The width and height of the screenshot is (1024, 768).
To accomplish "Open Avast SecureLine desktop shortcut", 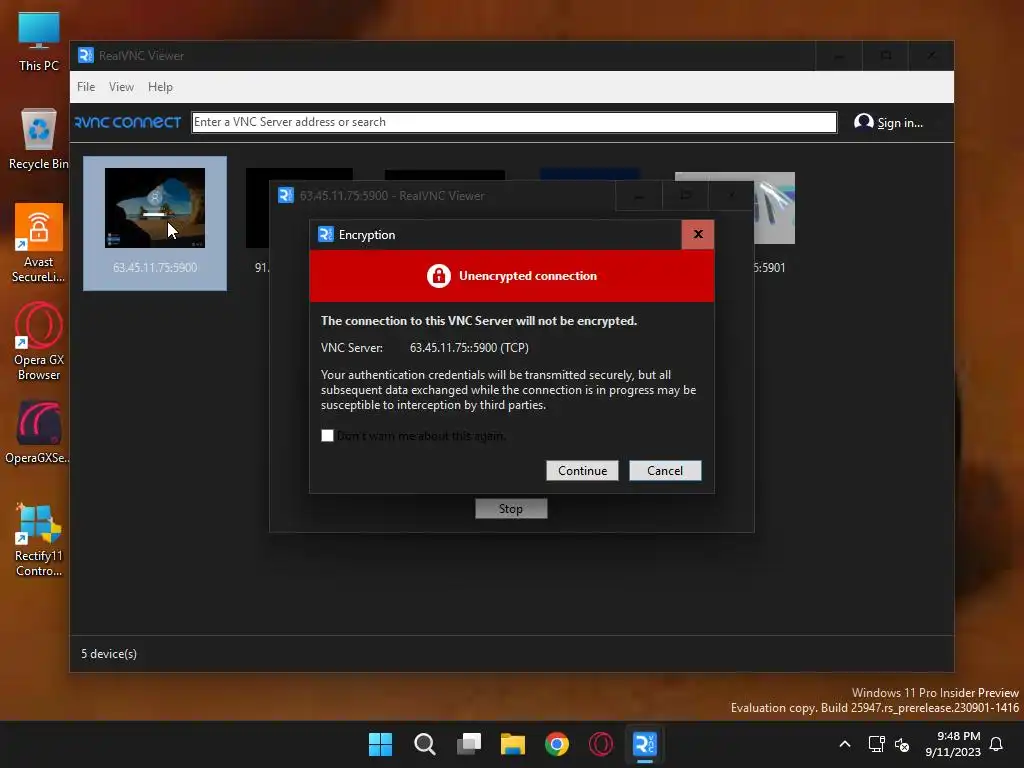I will click(39, 243).
